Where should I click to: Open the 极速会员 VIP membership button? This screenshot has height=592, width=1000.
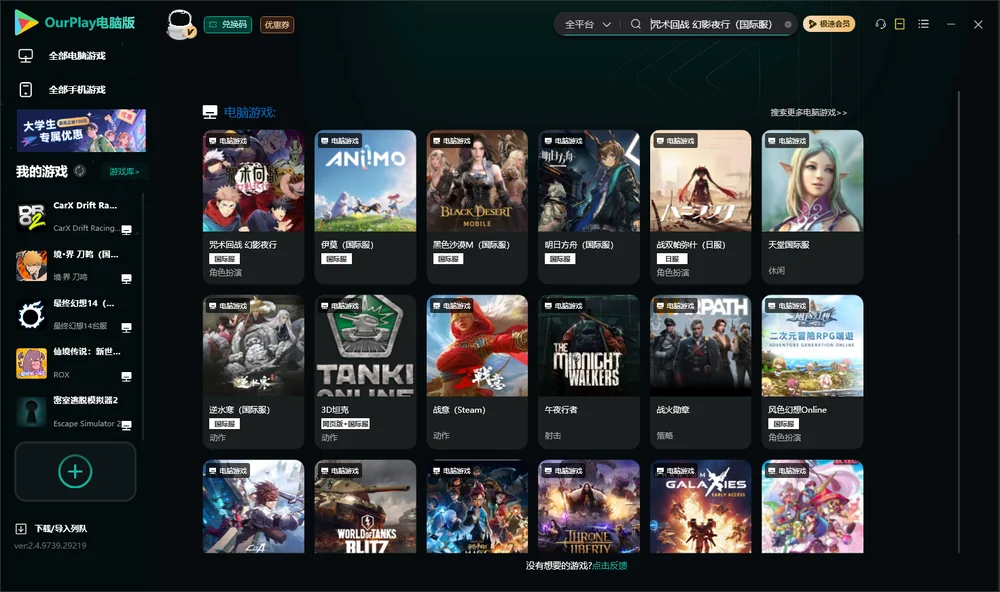[x=829, y=24]
